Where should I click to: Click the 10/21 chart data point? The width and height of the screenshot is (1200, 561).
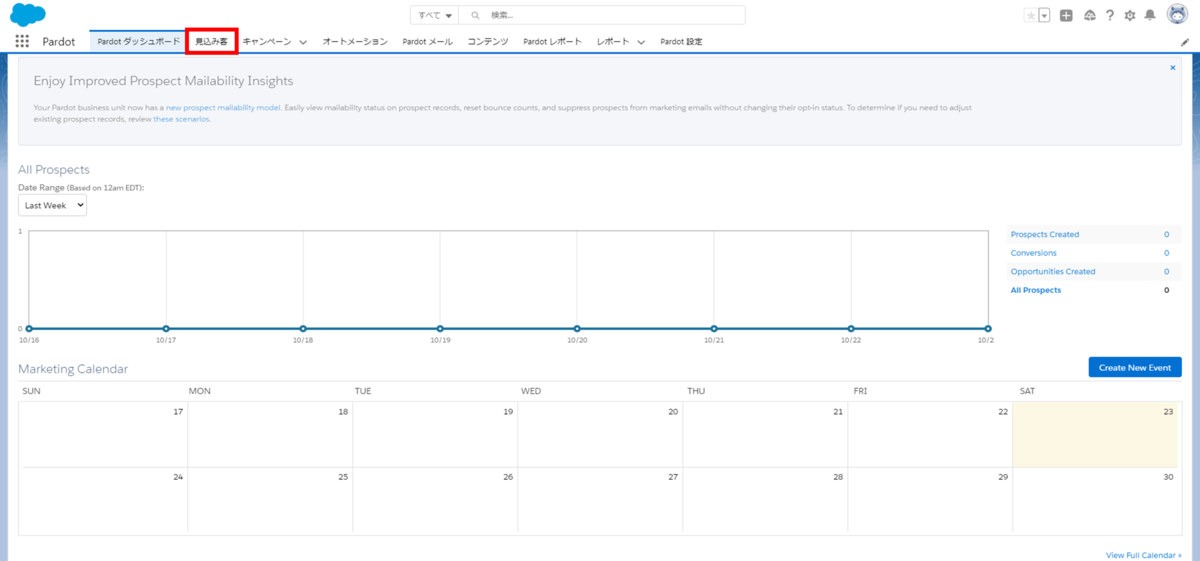[714, 328]
